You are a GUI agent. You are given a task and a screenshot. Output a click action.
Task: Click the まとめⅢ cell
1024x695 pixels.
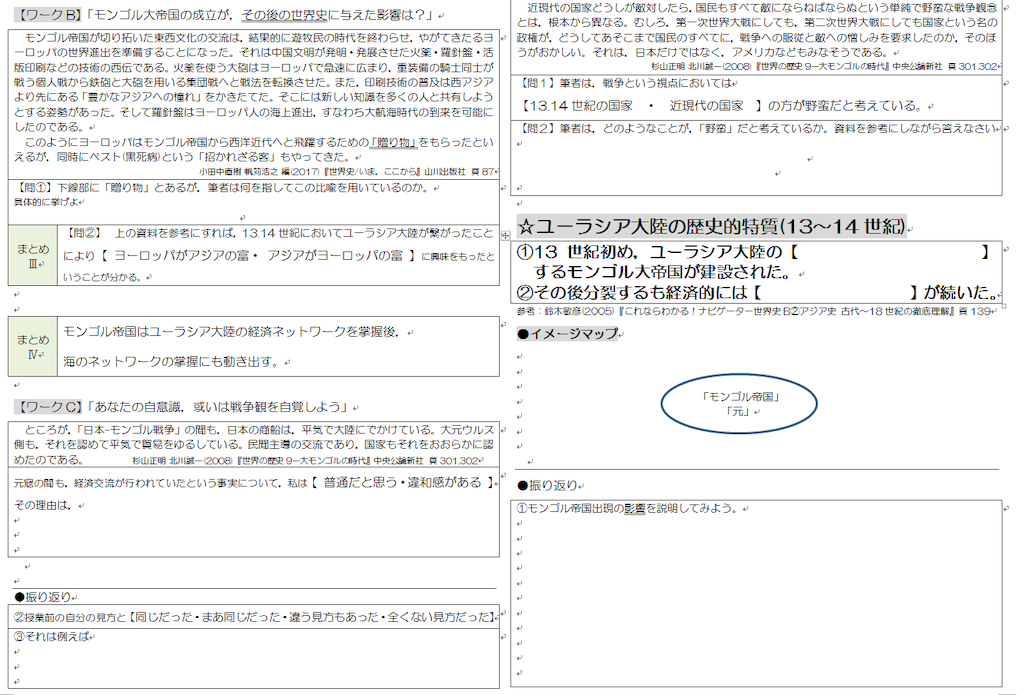(x=33, y=255)
